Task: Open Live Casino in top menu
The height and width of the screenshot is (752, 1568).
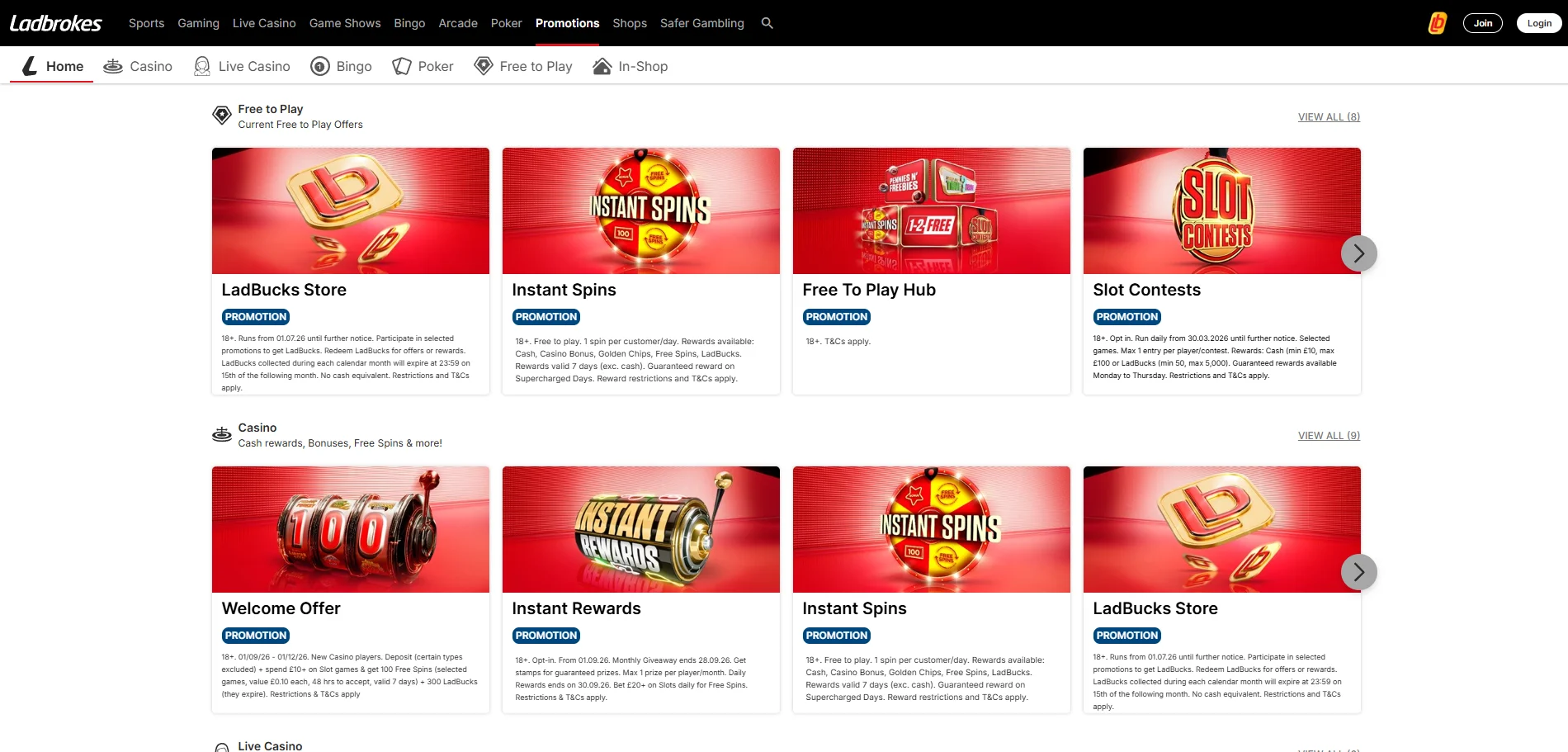Action: tap(264, 23)
